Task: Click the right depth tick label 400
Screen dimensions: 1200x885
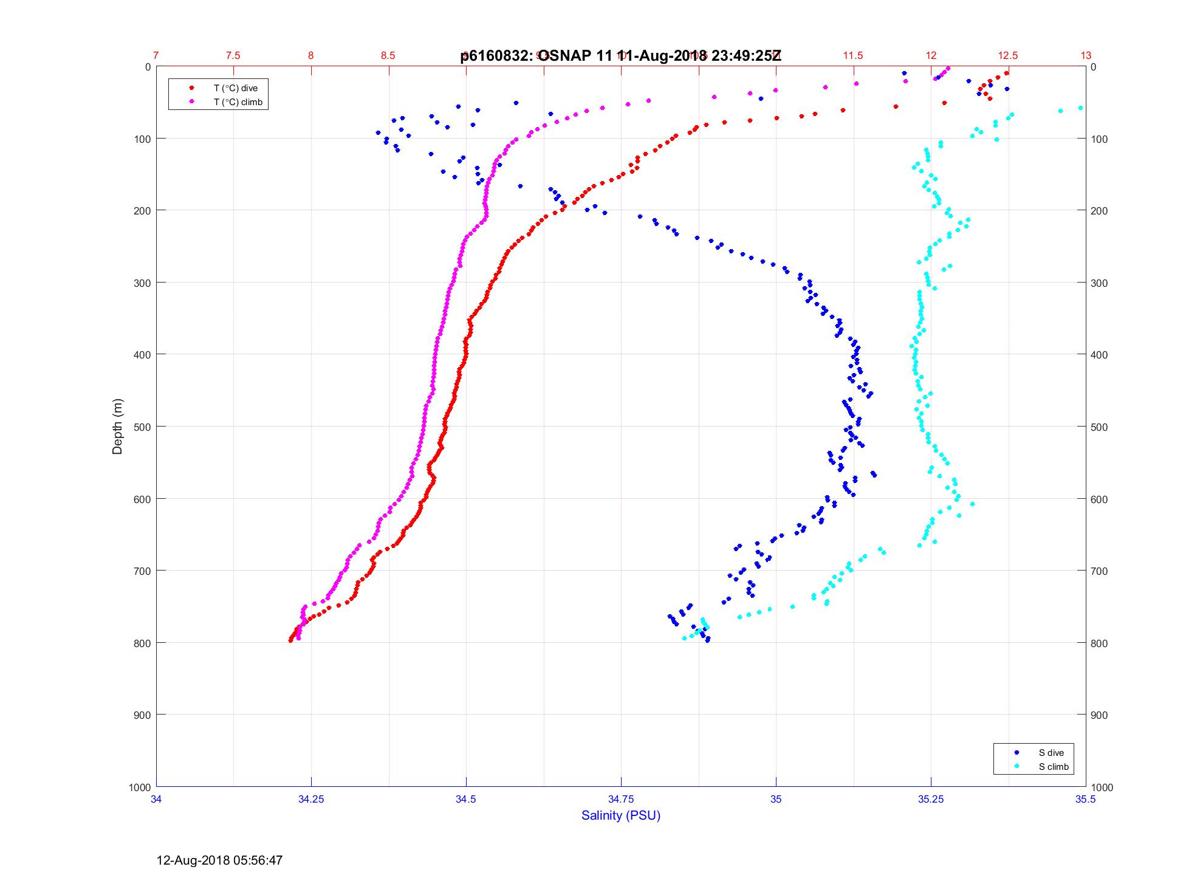Action: click(1101, 355)
